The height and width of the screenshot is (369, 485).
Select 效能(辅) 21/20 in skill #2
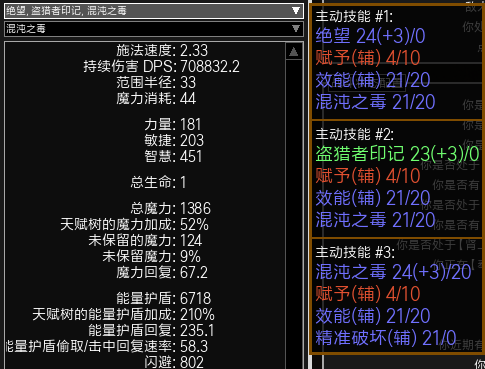(x=373, y=198)
